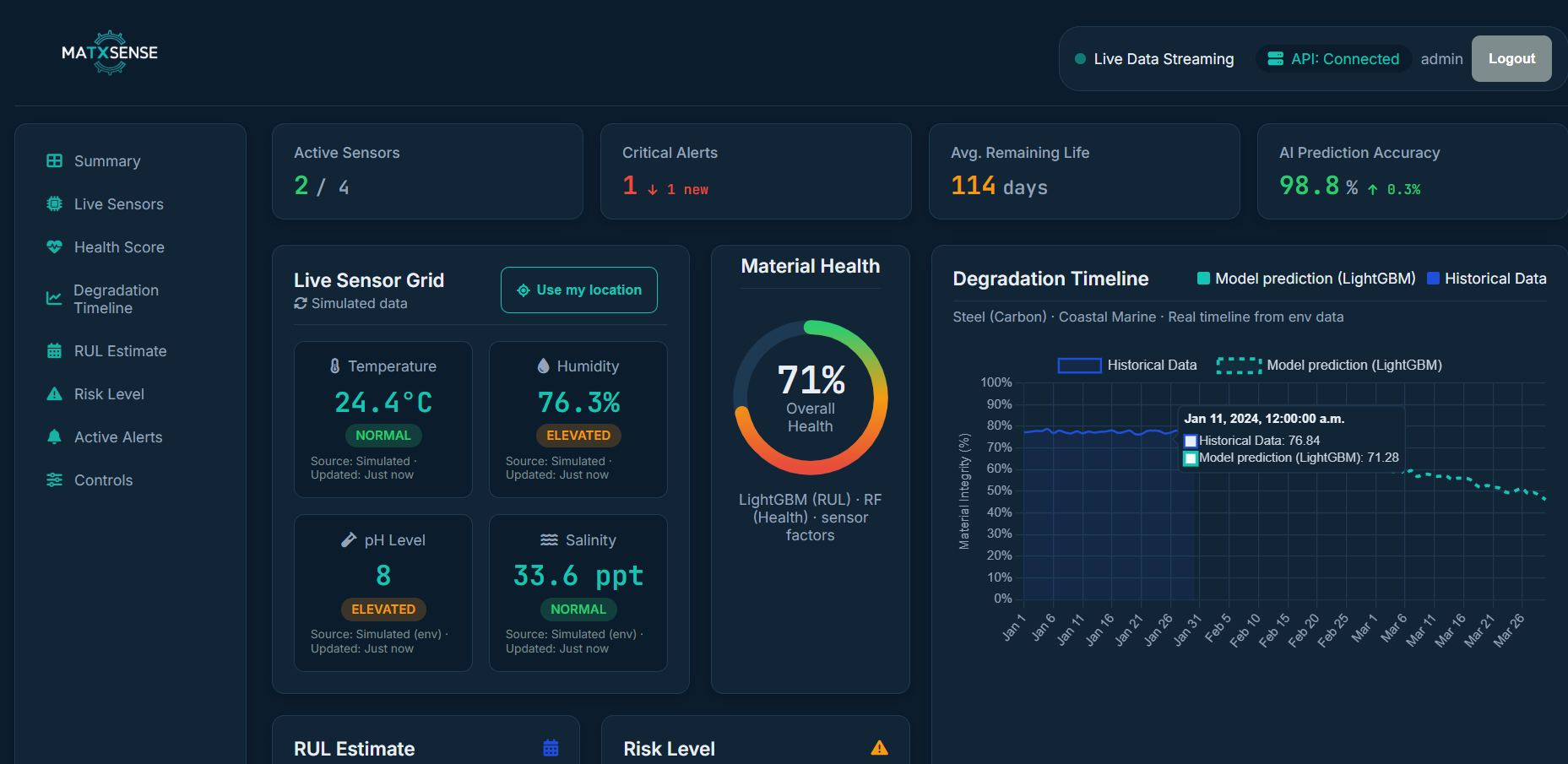Click the calendar icon on the RUL Estimate card
The width and height of the screenshot is (1568, 764).
click(551, 746)
